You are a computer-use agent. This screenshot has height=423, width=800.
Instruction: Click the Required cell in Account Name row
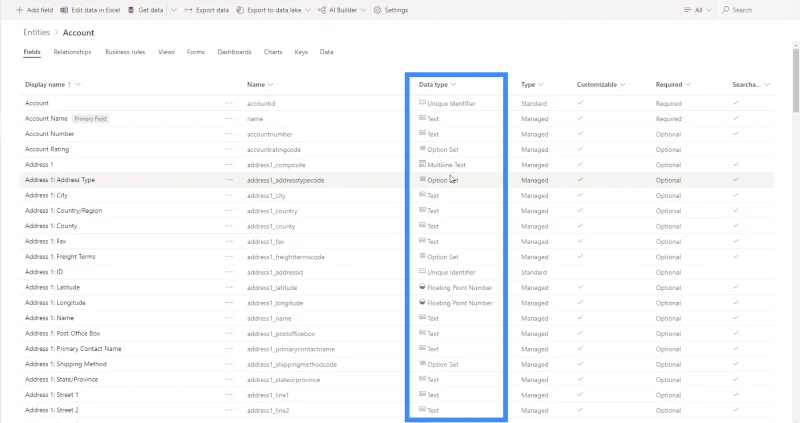tap(668, 119)
